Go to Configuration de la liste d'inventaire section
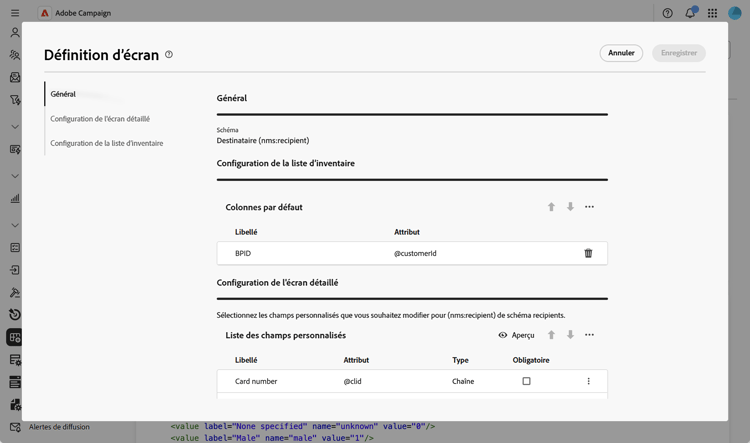 [x=107, y=143]
